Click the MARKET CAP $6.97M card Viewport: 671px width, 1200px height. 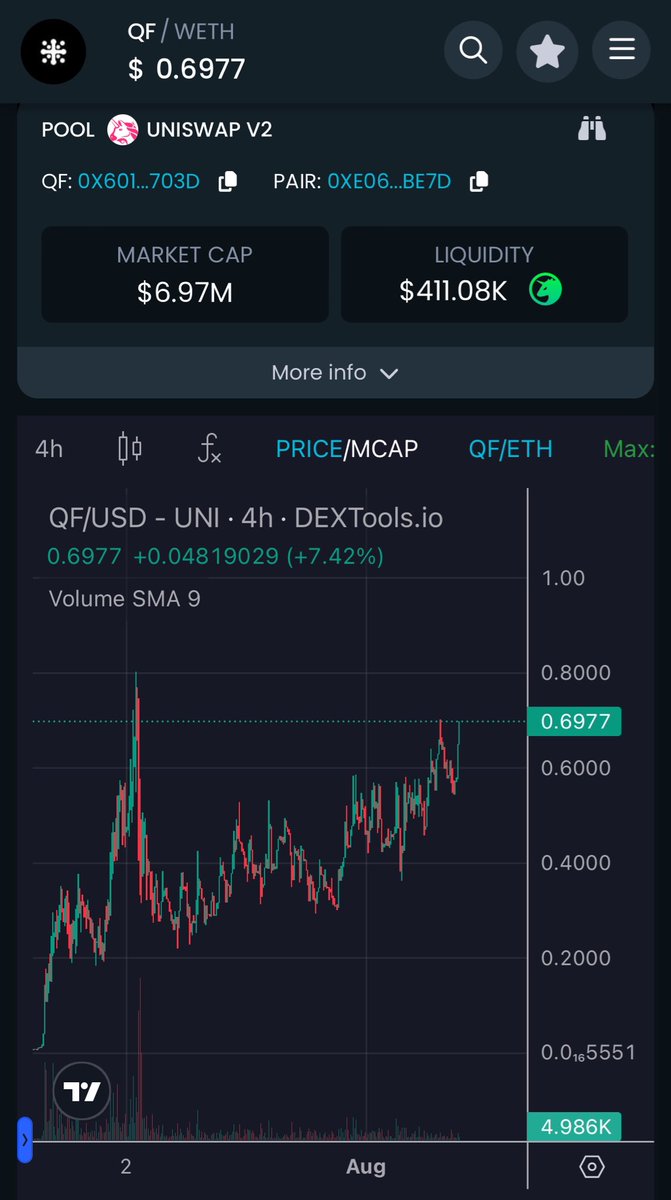[185, 274]
